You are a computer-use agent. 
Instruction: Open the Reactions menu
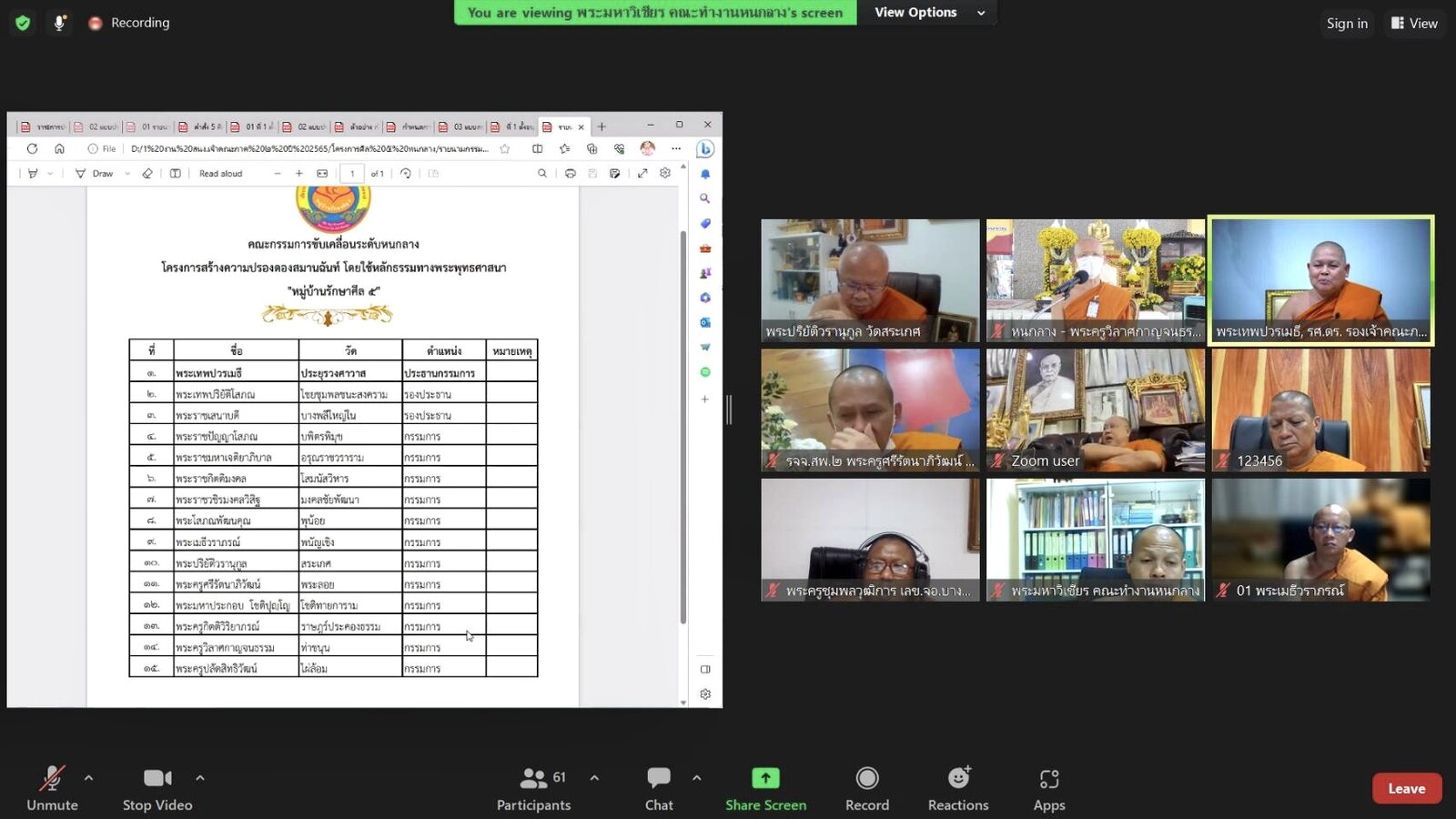coord(958,788)
